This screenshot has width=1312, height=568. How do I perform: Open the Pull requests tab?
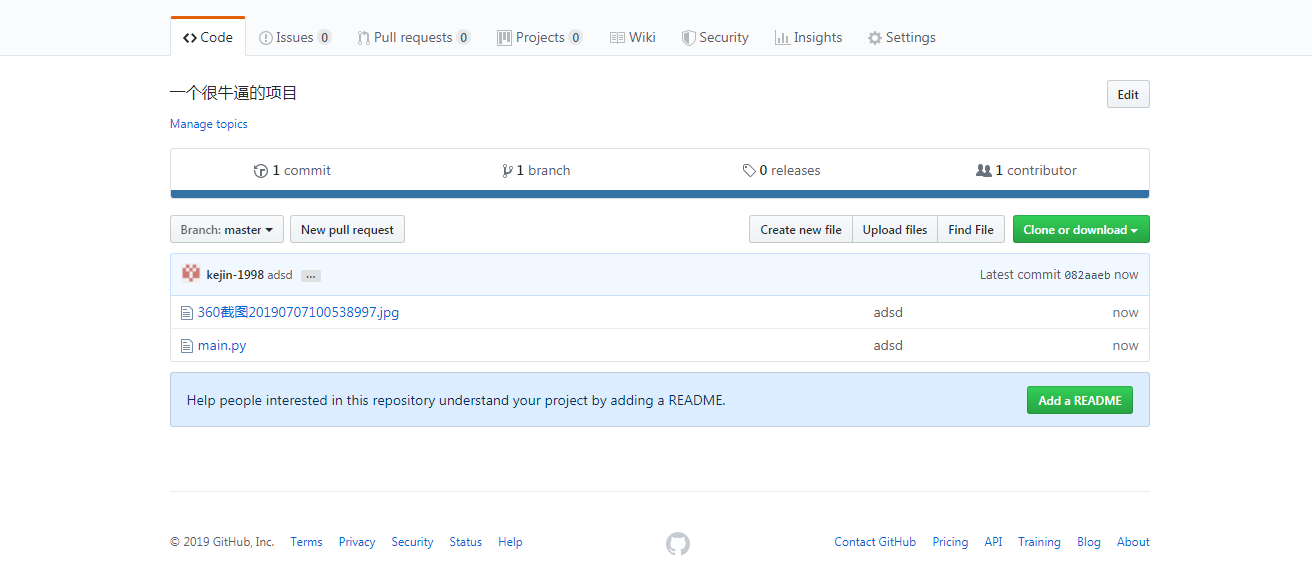pyautogui.click(x=414, y=37)
